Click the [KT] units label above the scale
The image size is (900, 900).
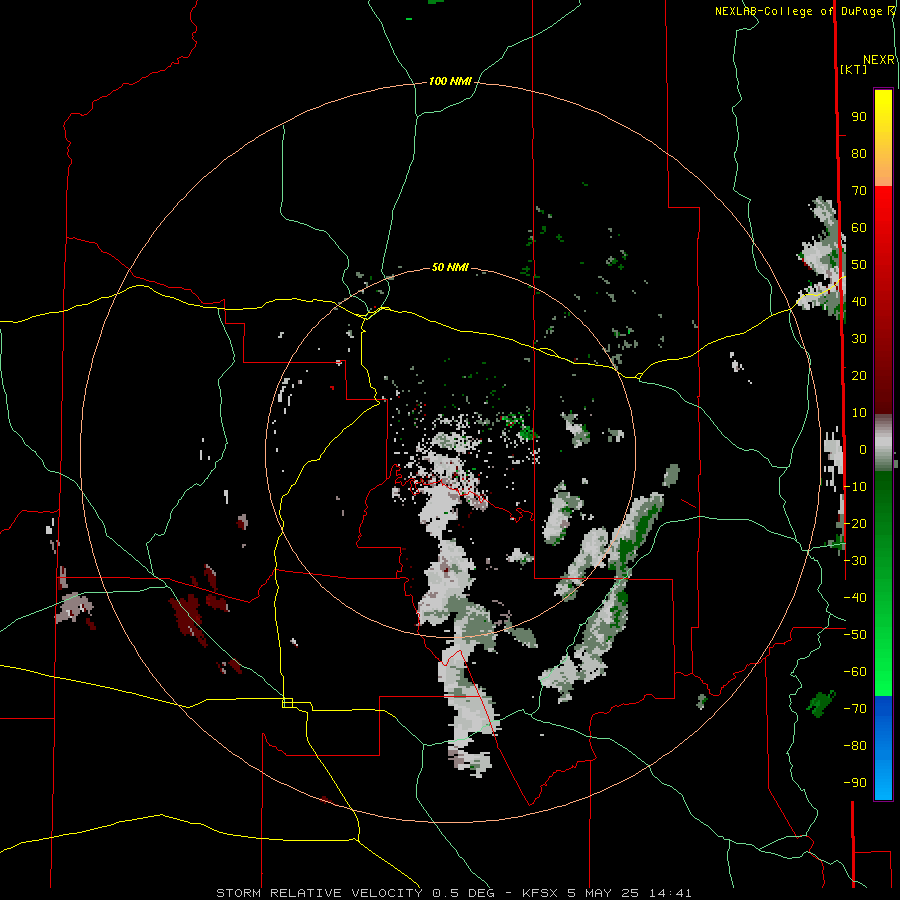pyautogui.click(x=853, y=69)
